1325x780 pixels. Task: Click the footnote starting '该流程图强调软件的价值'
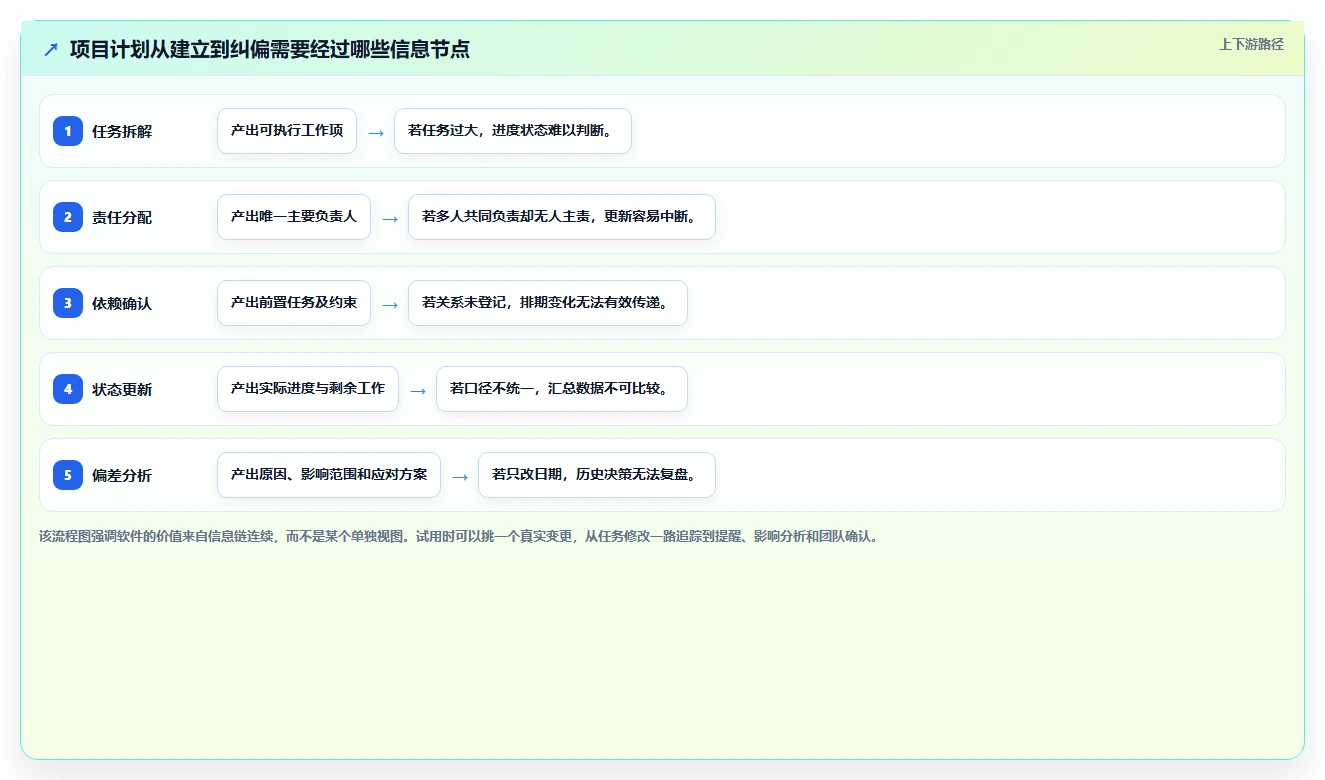pyautogui.click(x=459, y=536)
